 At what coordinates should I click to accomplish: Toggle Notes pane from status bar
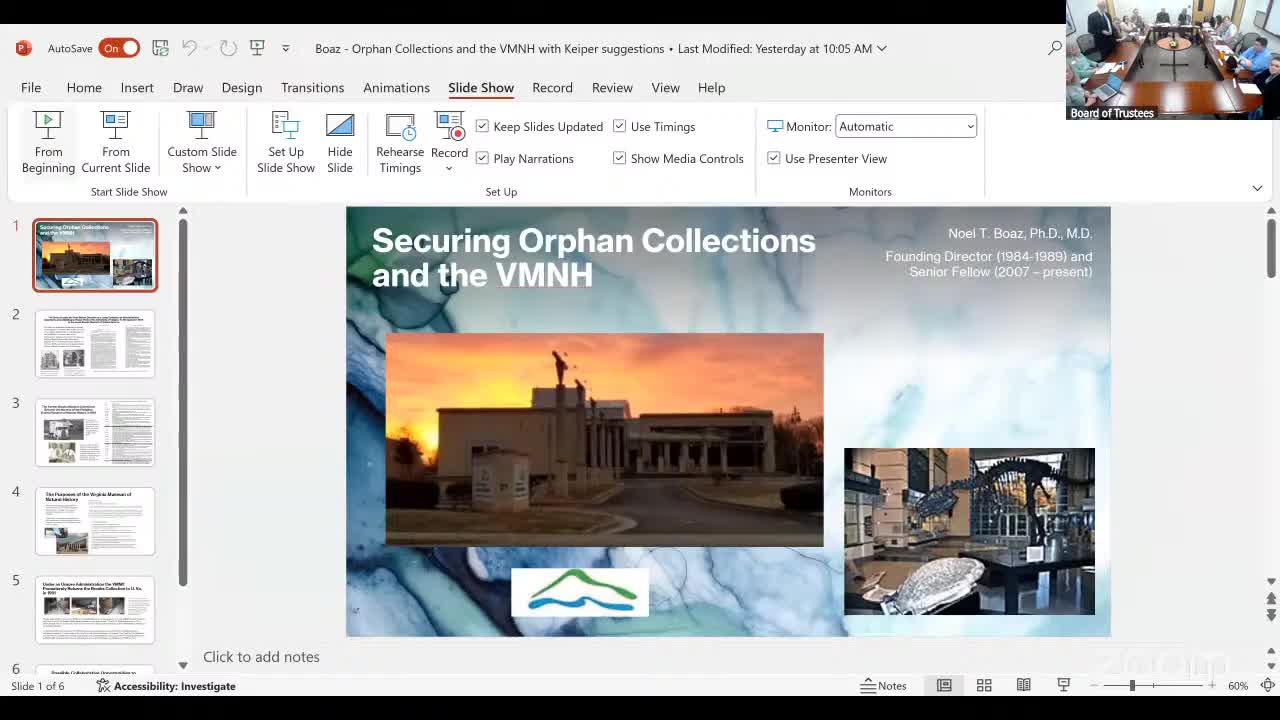(x=884, y=686)
